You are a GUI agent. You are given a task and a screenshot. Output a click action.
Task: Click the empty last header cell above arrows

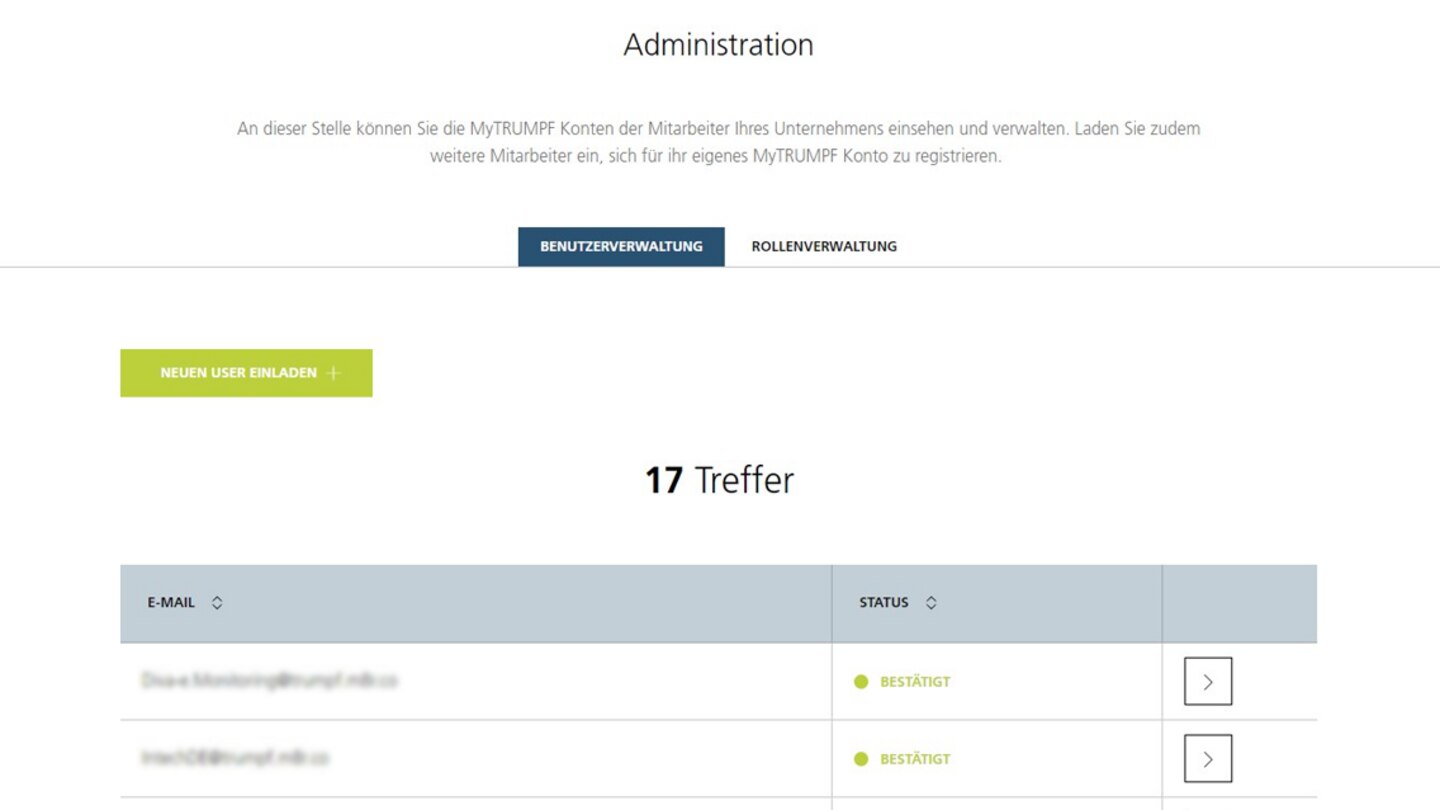[x=1239, y=603]
